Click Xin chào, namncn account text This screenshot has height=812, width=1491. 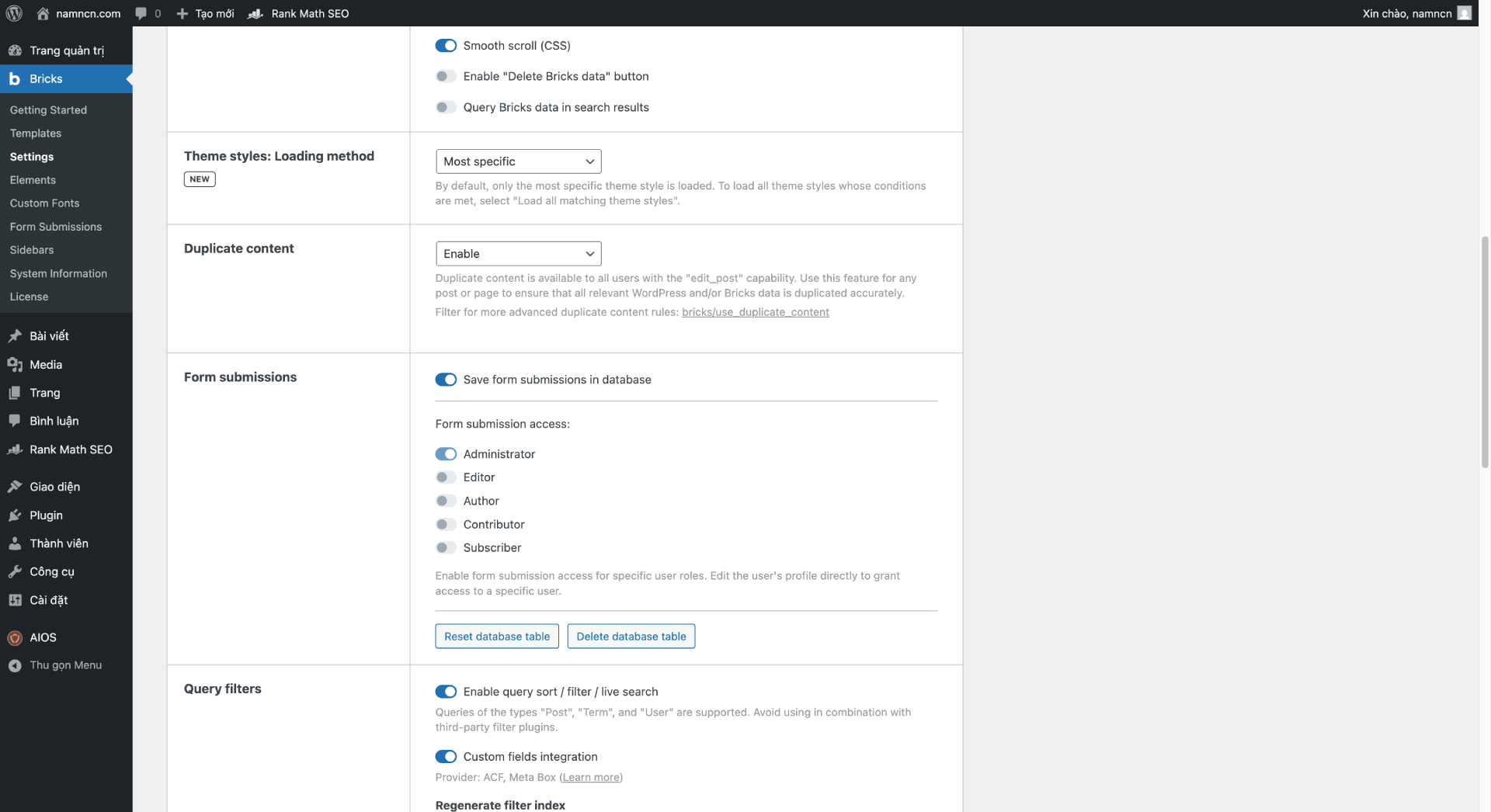(x=1406, y=13)
